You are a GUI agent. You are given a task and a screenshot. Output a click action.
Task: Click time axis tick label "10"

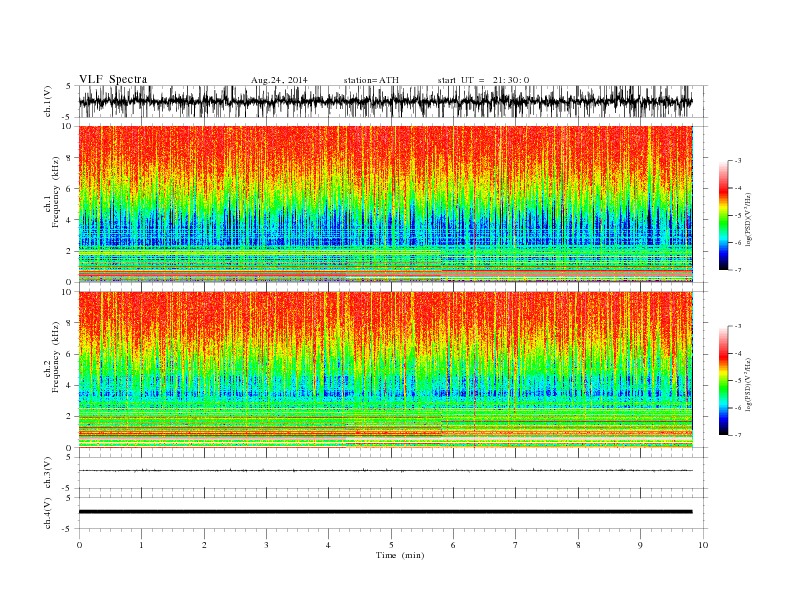click(x=703, y=545)
